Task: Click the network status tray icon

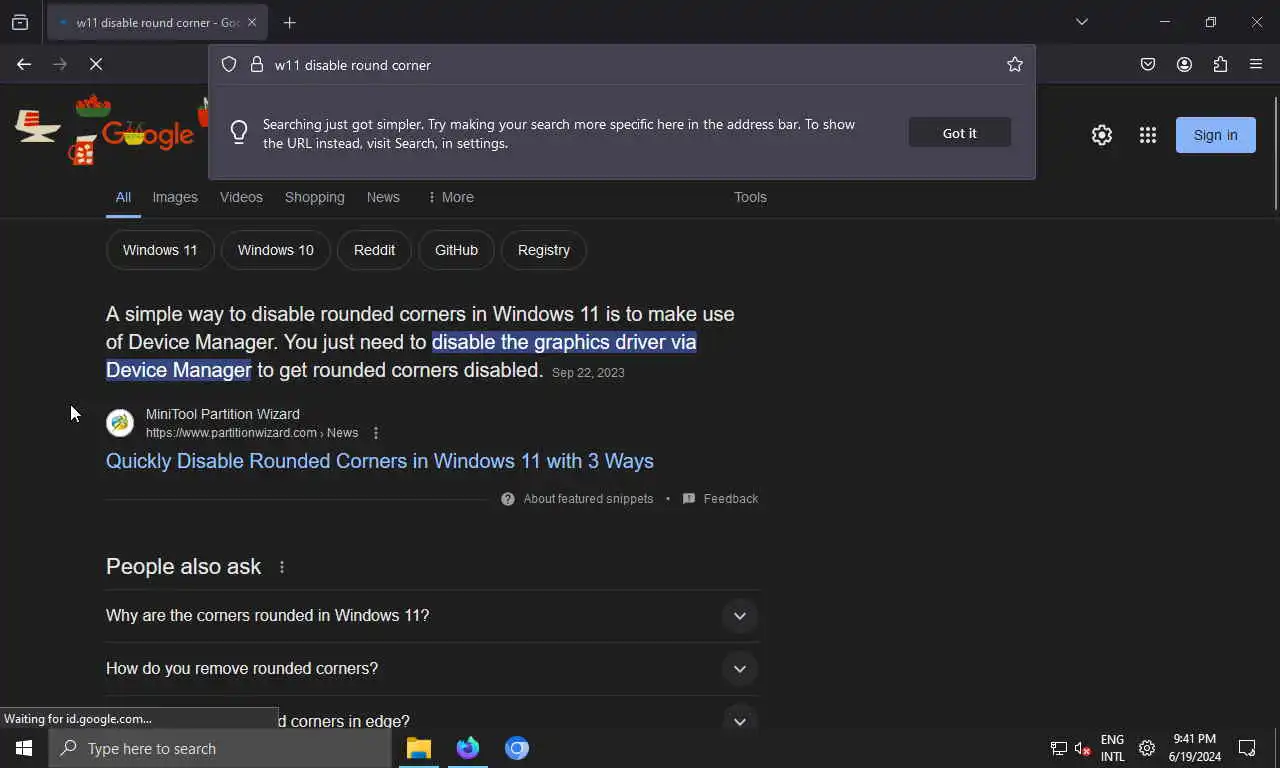Action: coord(1058,748)
